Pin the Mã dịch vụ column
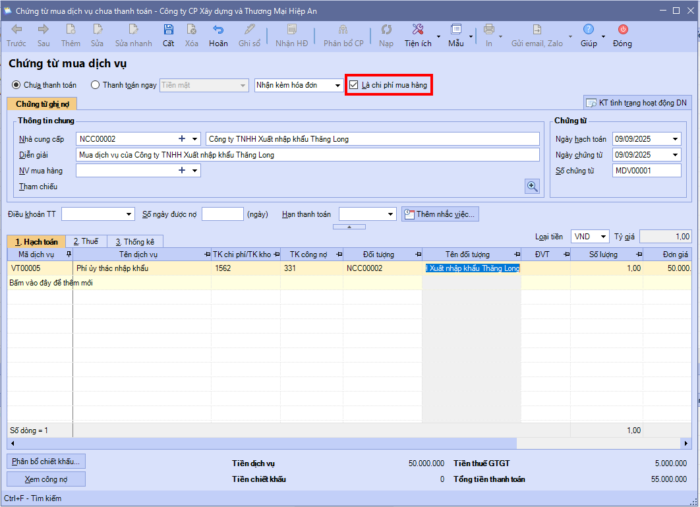Image resolution: width=700 pixels, height=507 pixels. [68, 254]
